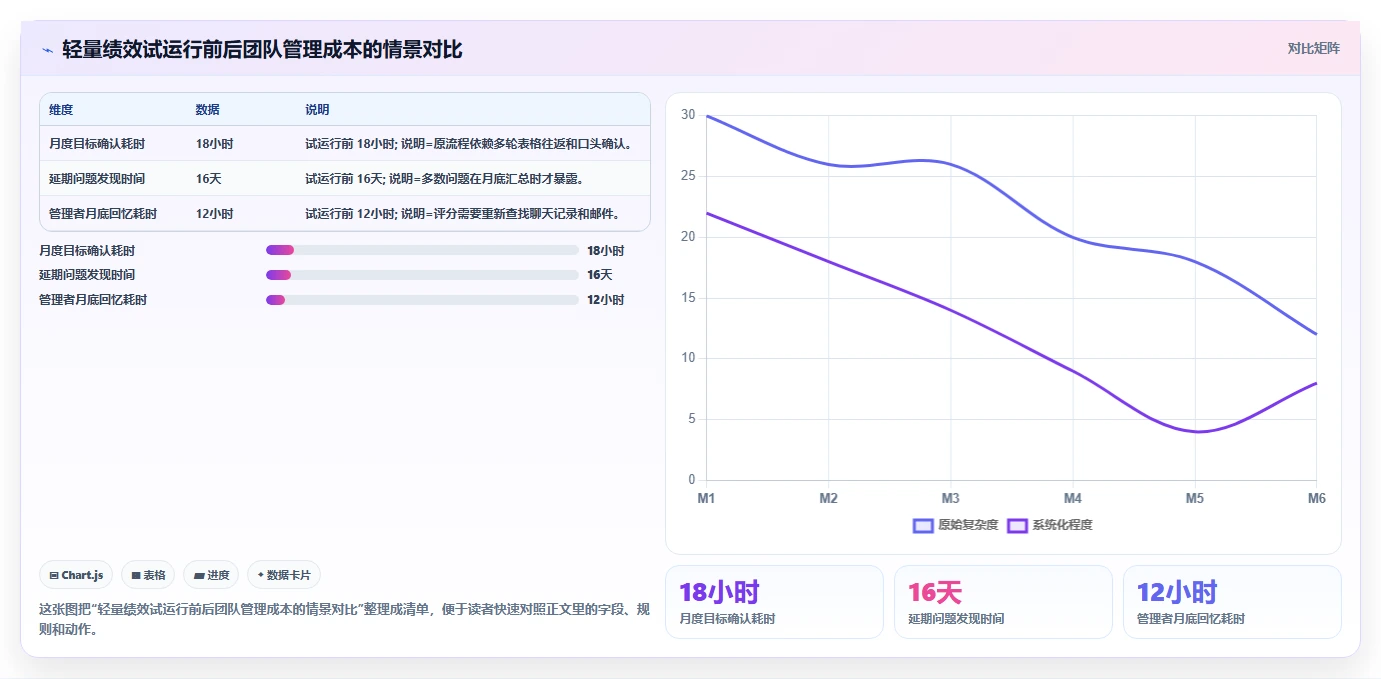Click the 数据 column header
This screenshot has height=679, width=1381.
click(207, 110)
